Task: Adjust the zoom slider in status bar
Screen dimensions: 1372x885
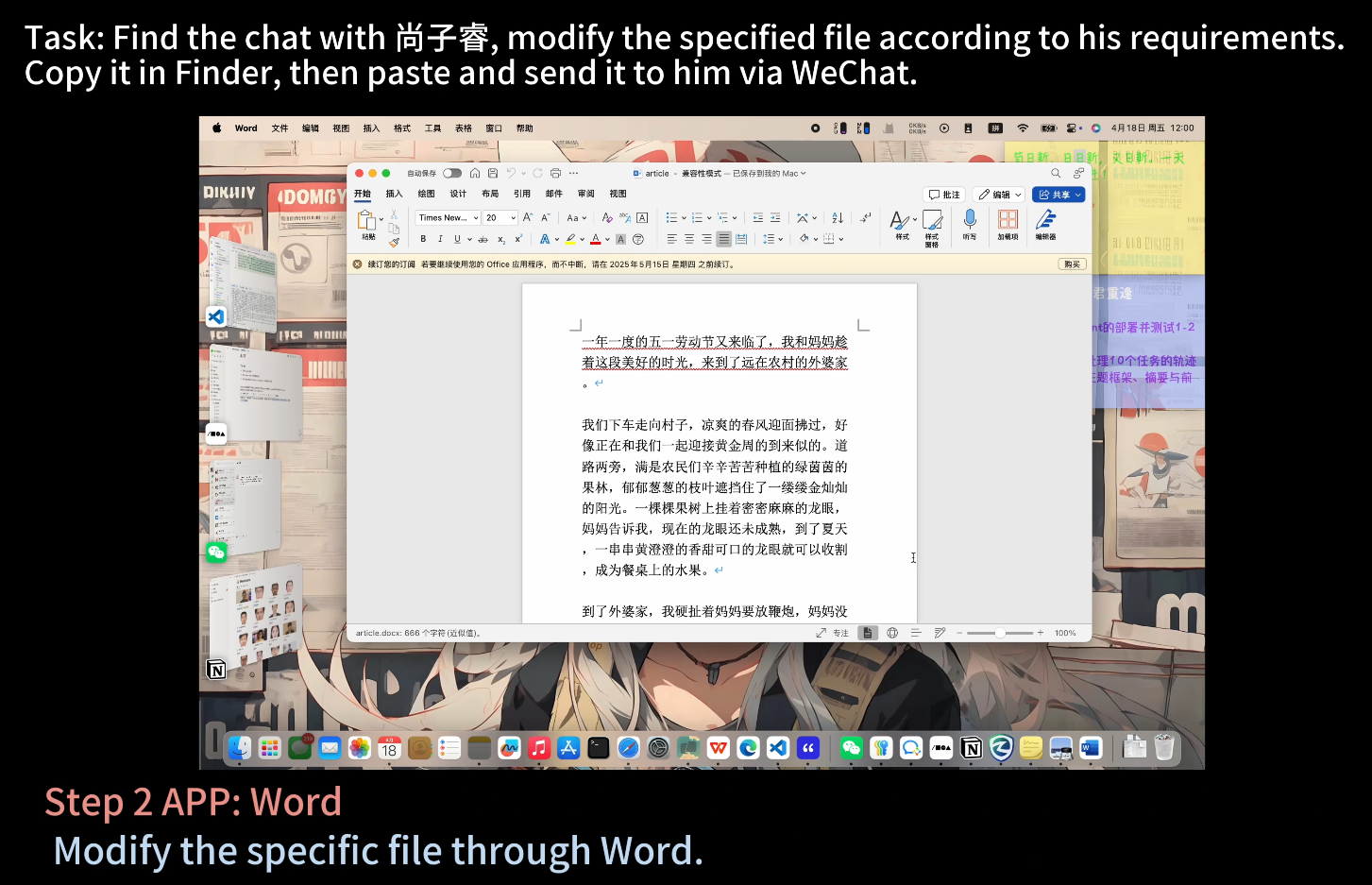Action: 1000,633
